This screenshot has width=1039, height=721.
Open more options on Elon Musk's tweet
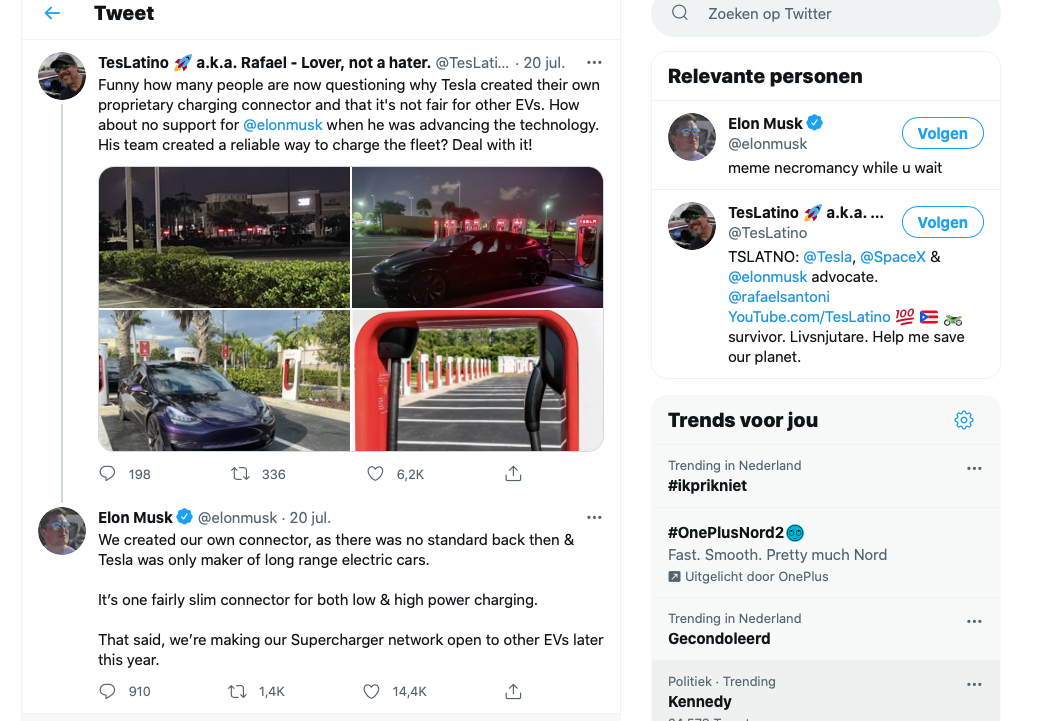tap(594, 517)
